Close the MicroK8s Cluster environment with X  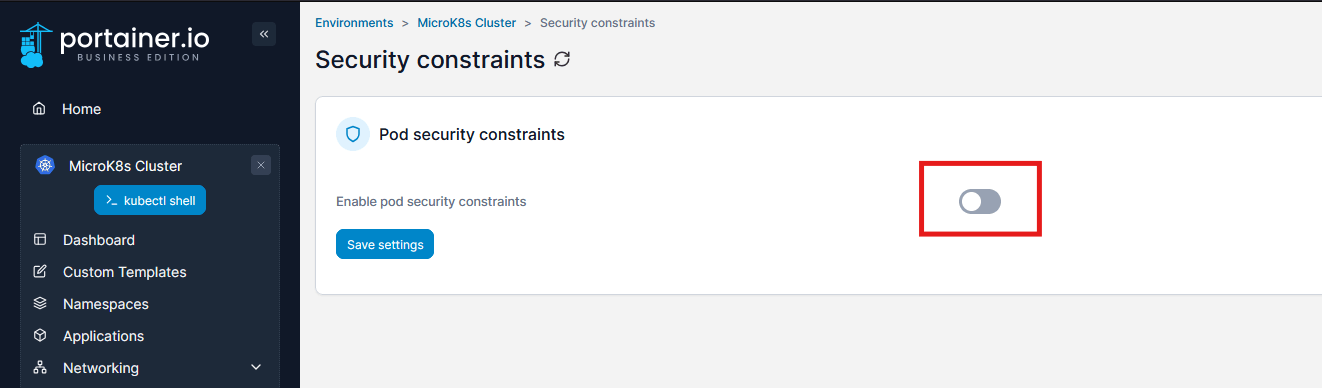(261, 166)
